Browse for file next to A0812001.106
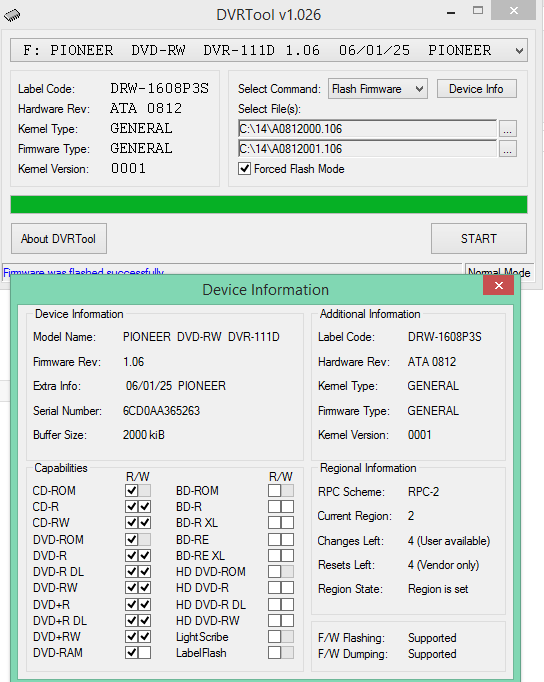Image resolution: width=544 pixels, height=682 pixels. [x=507, y=149]
